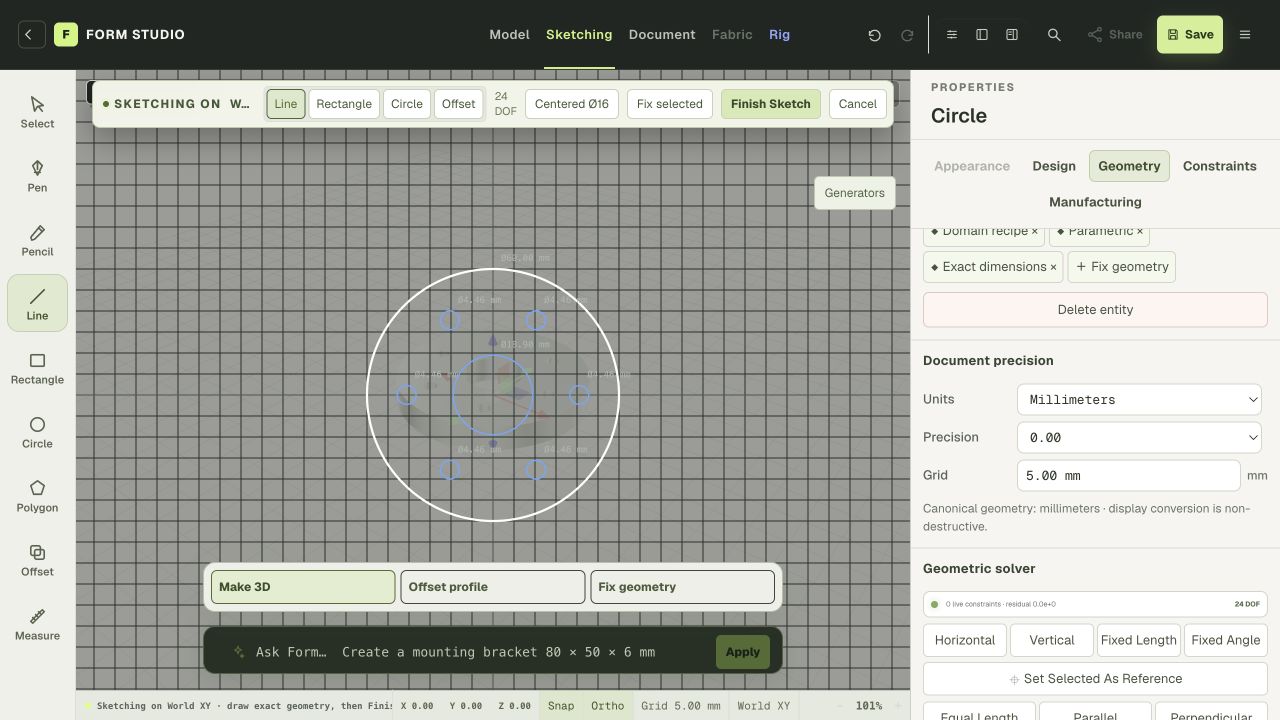
Task: Activate the Line tool in left sidebar
Action: 37,303
